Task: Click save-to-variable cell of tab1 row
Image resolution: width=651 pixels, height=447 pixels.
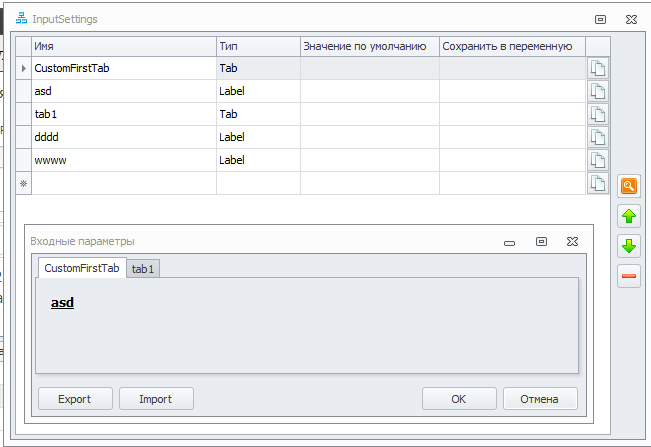Action: pos(512,114)
